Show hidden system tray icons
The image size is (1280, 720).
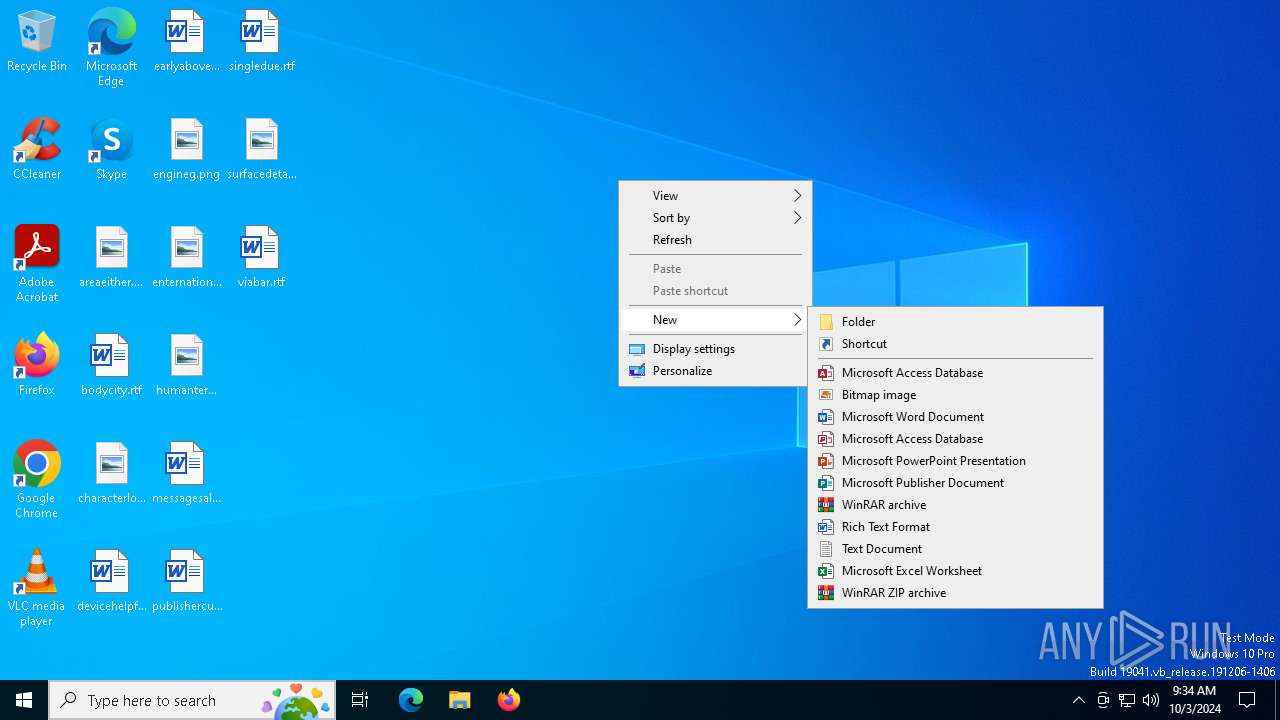tap(1078, 700)
